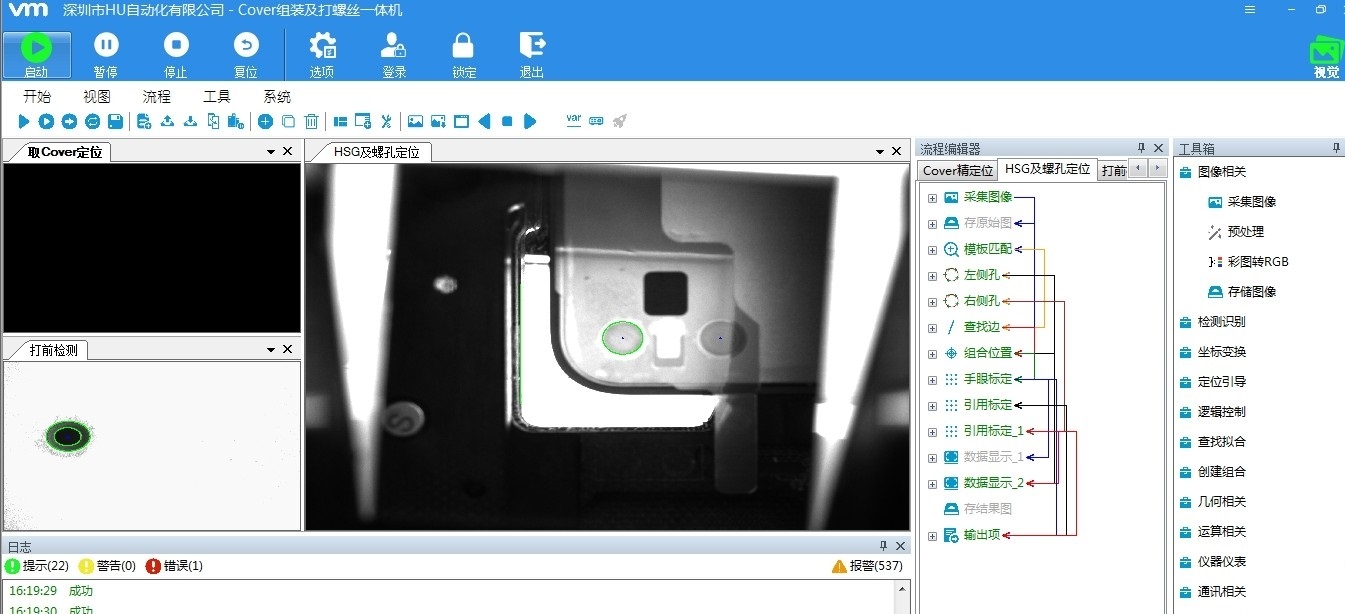Click the single-run play triangle in small toolbar
The image size is (1345, 614).
[24, 122]
